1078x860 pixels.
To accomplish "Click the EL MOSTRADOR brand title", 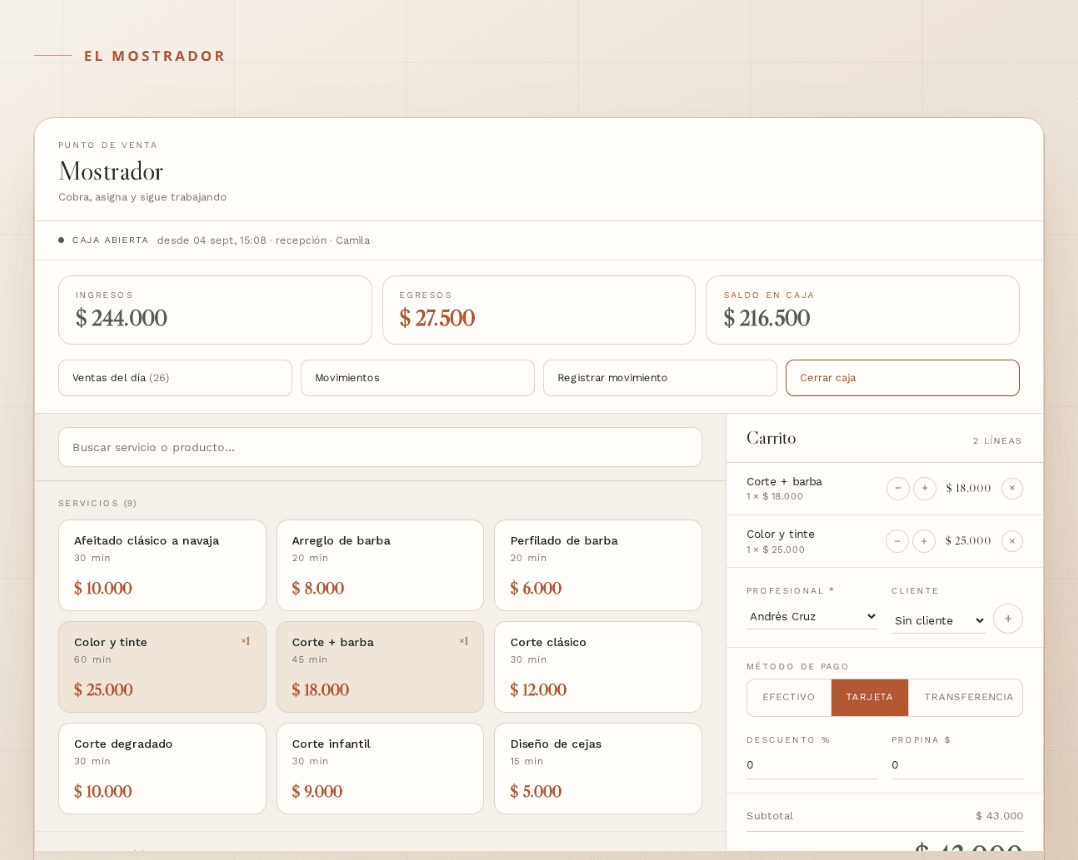I will tap(155, 56).
